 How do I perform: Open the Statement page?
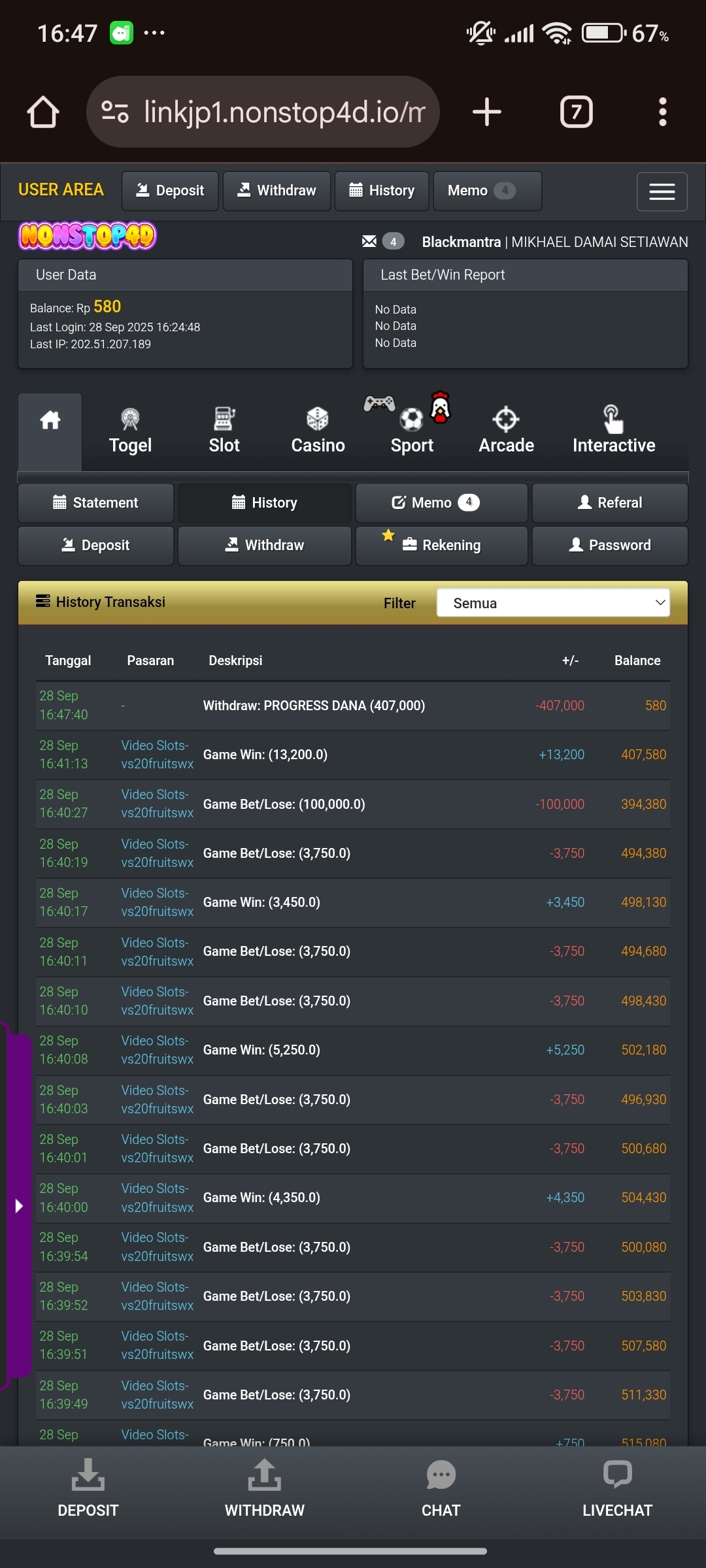tap(95, 503)
